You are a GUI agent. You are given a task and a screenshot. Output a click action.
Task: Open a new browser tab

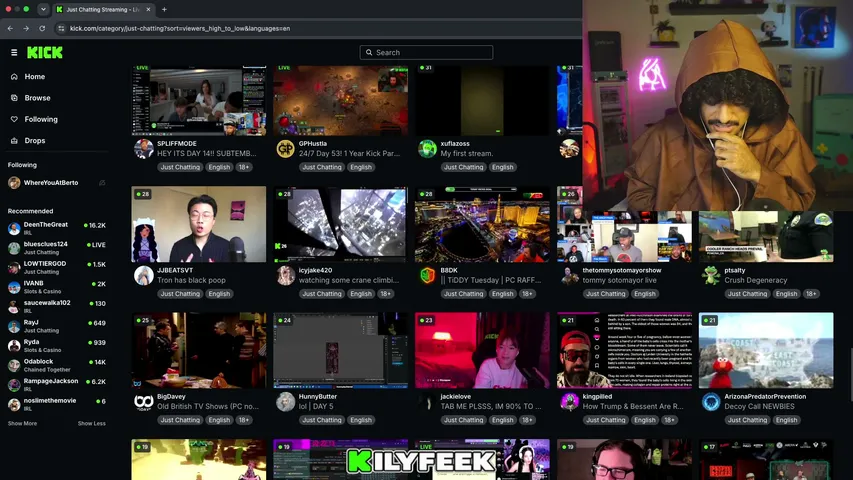tap(164, 9)
